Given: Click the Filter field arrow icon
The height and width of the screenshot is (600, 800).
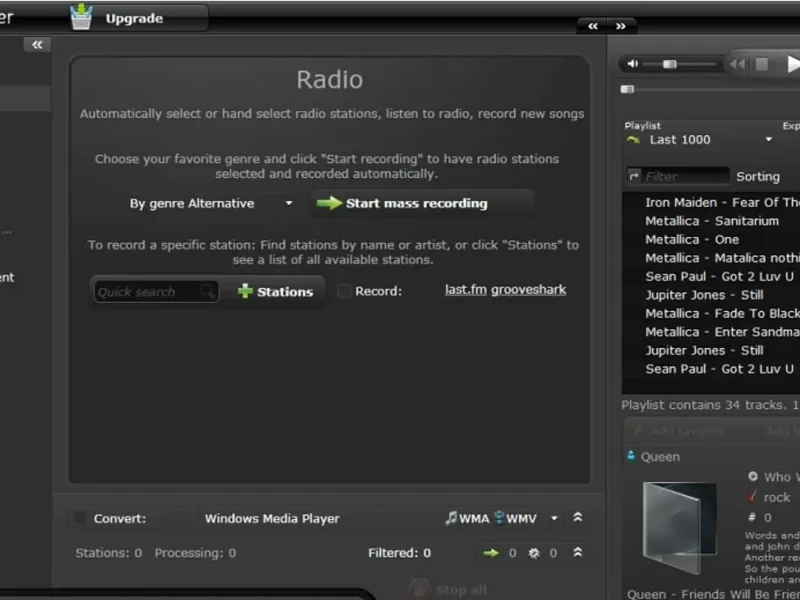Looking at the screenshot, I should [x=634, y=176].
